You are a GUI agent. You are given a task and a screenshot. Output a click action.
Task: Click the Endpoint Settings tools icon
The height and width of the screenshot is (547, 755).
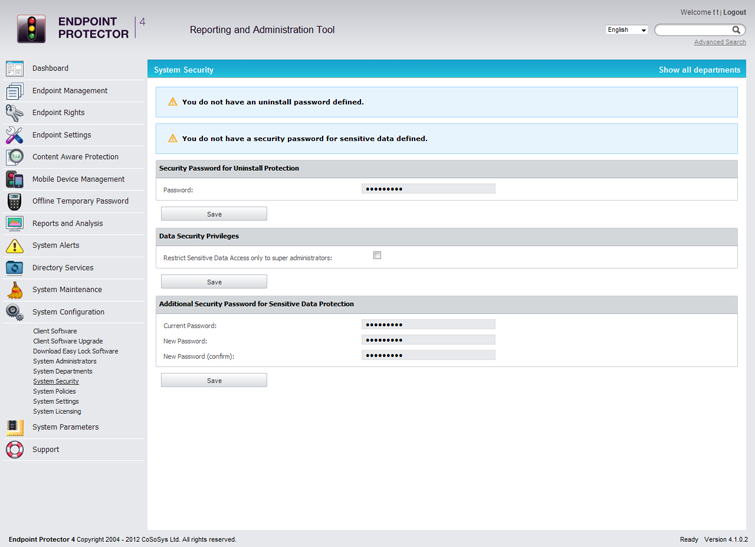click(x=14, y=135)
